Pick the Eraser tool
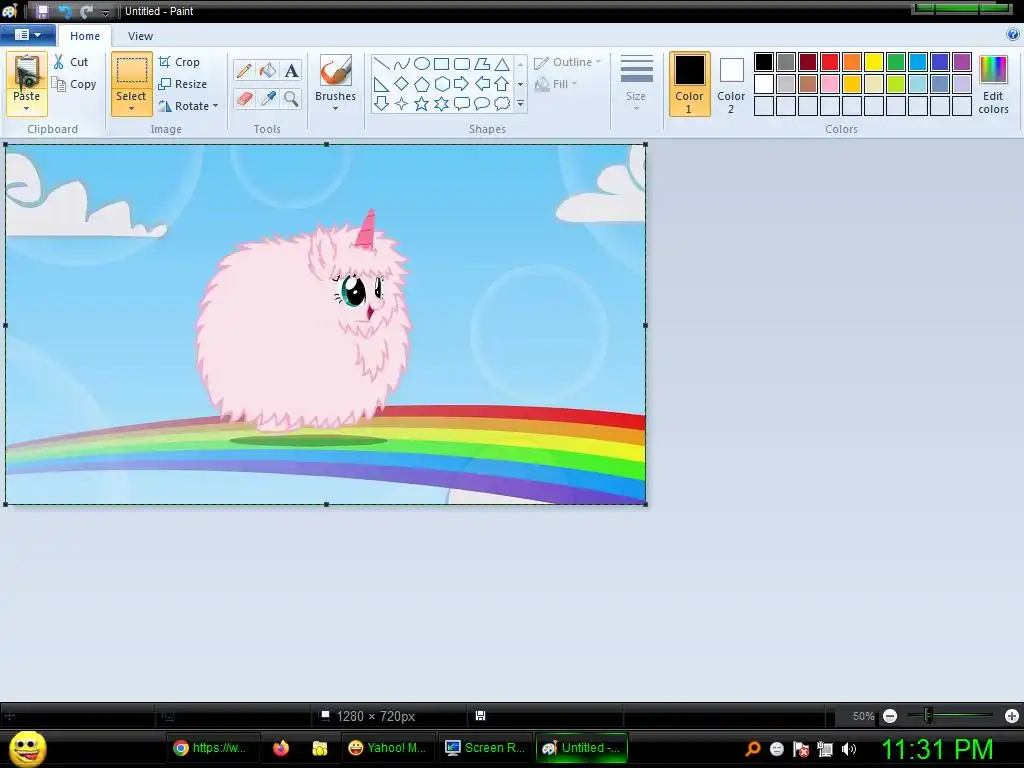Image resolution: width=1024 pixels, height=768 pixels. click(x=244, y=99)
